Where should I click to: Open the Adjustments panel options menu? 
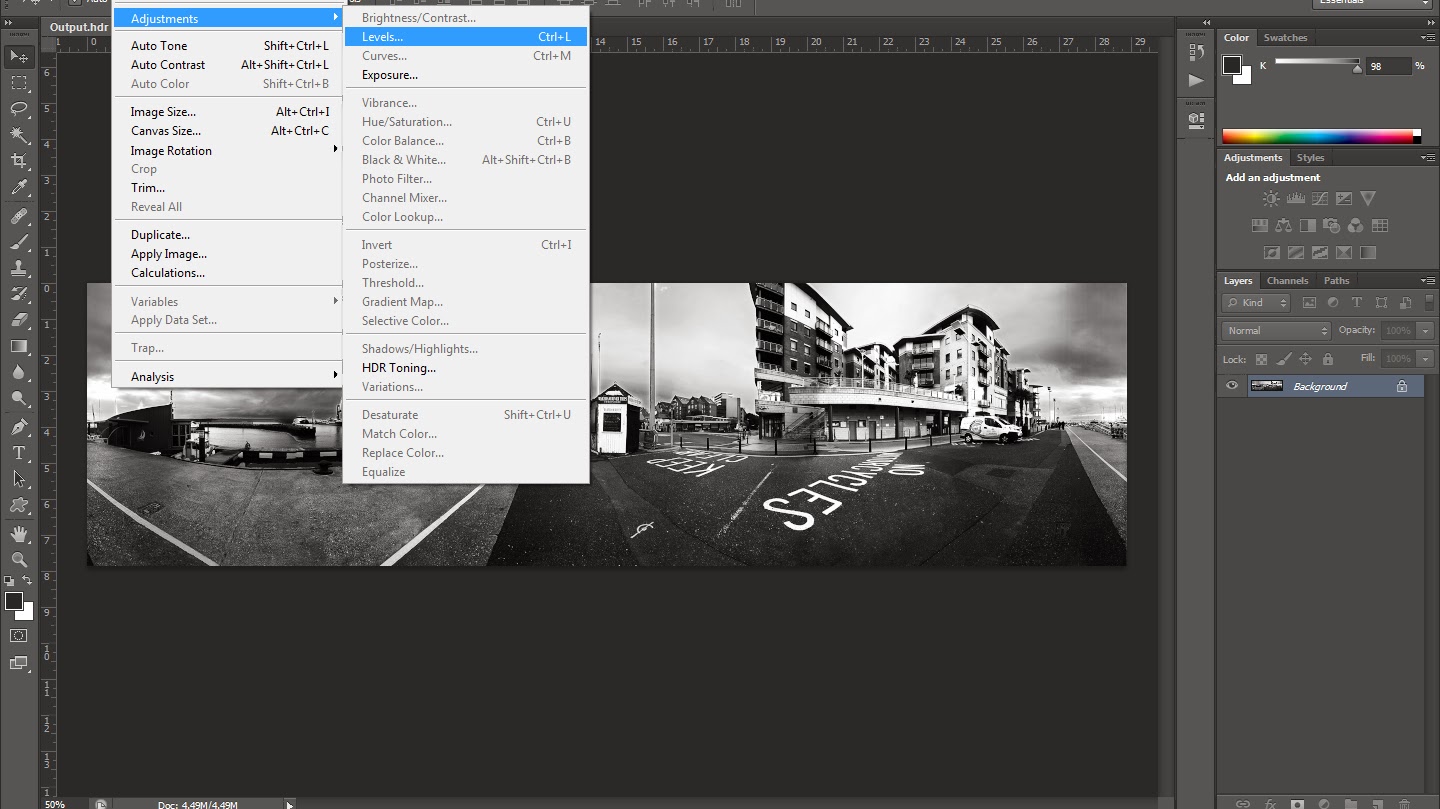click(x=1426, y=158)
